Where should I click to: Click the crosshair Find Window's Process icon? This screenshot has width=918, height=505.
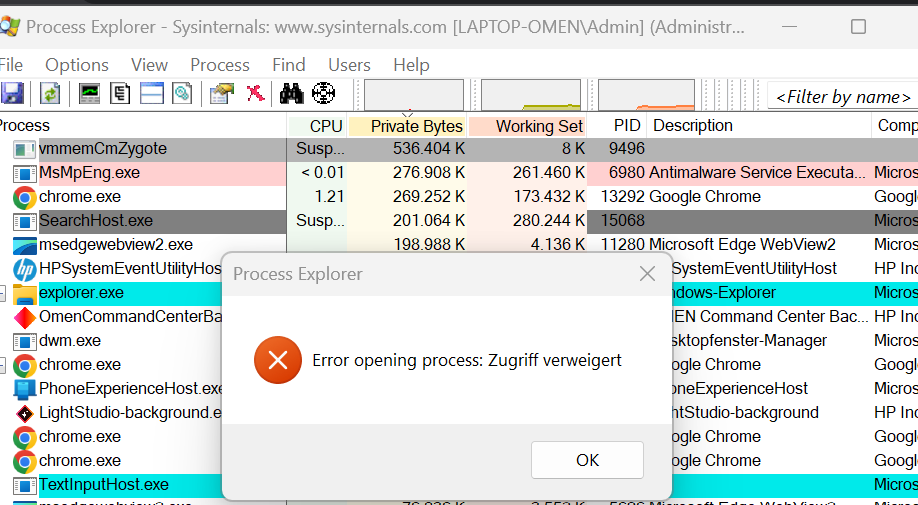tap(323, 94)
